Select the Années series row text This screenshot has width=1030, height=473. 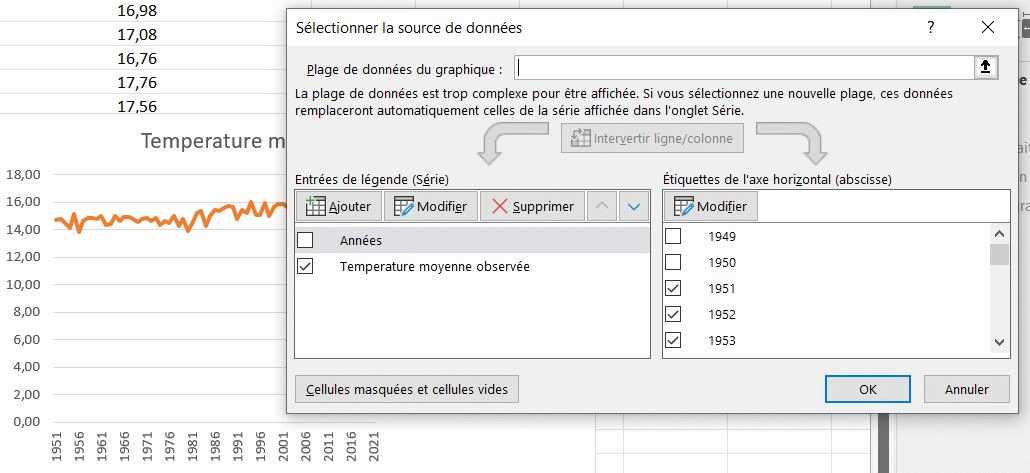361,240
